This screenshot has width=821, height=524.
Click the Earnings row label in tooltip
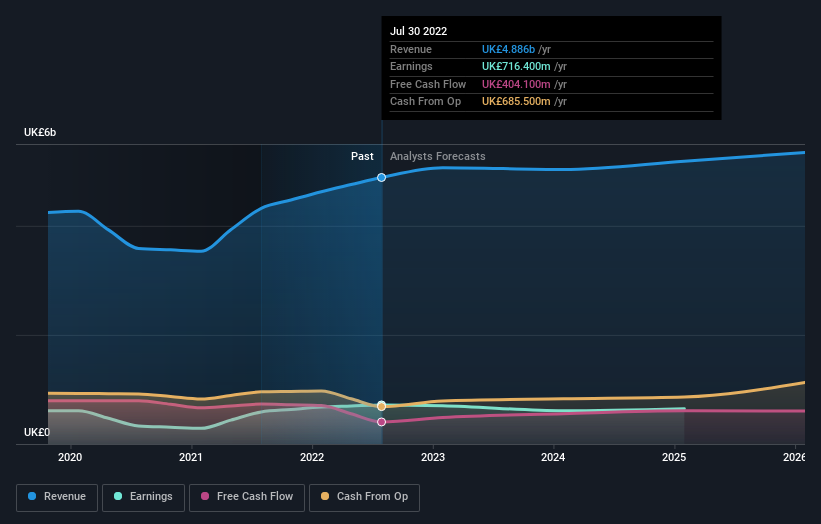(411, 66)
